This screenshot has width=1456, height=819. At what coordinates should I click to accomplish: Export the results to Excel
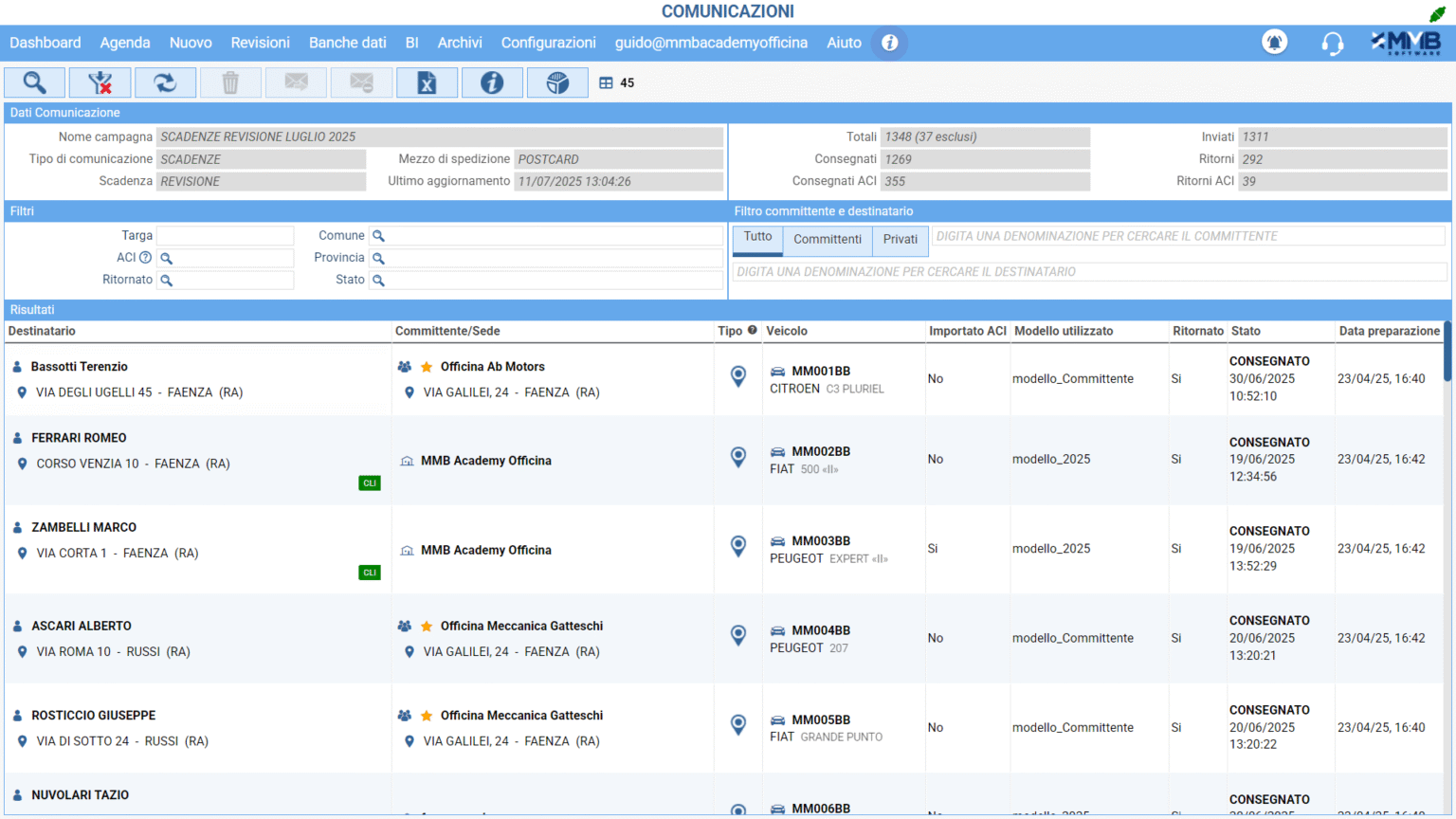tap(427, 83)
